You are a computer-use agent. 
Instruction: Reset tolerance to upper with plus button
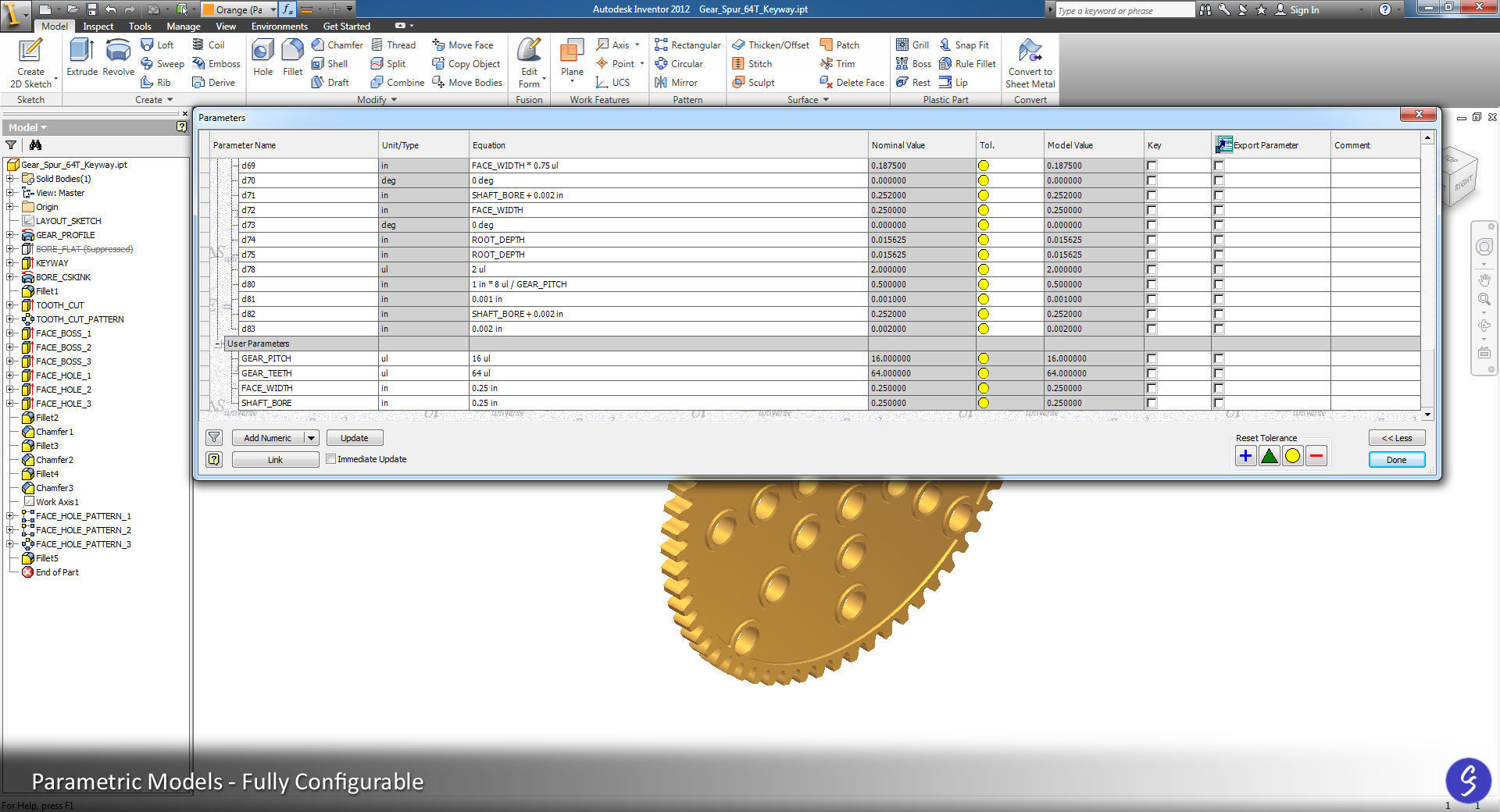coord(1245,456)
